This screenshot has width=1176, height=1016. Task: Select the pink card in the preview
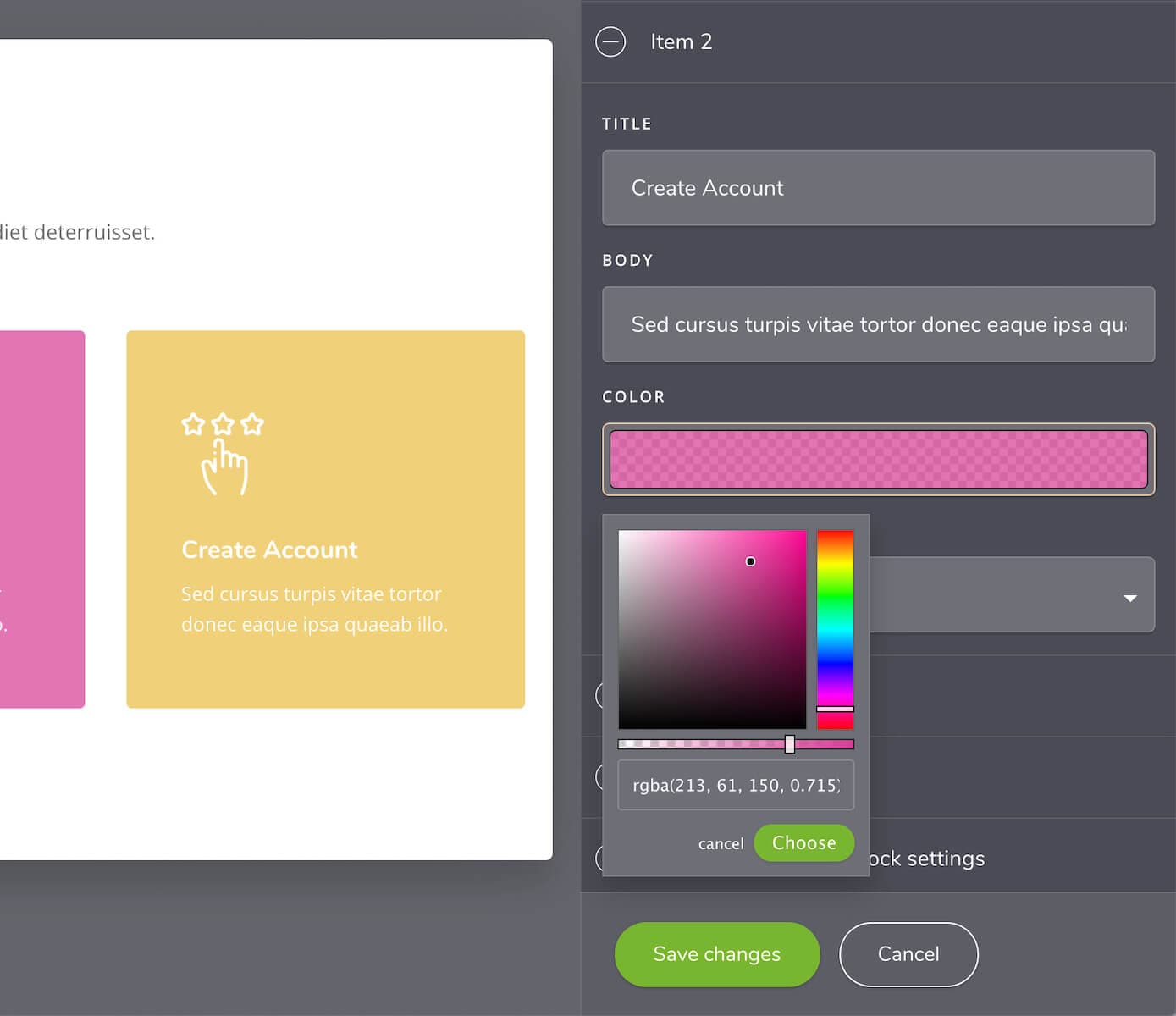pos(42,519)
